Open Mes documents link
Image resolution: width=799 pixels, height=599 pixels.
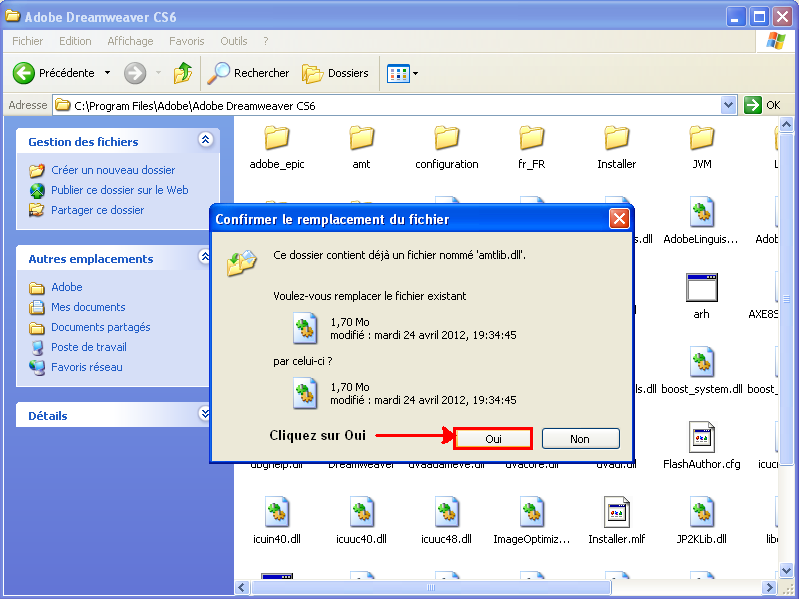[x=88, y=307]
